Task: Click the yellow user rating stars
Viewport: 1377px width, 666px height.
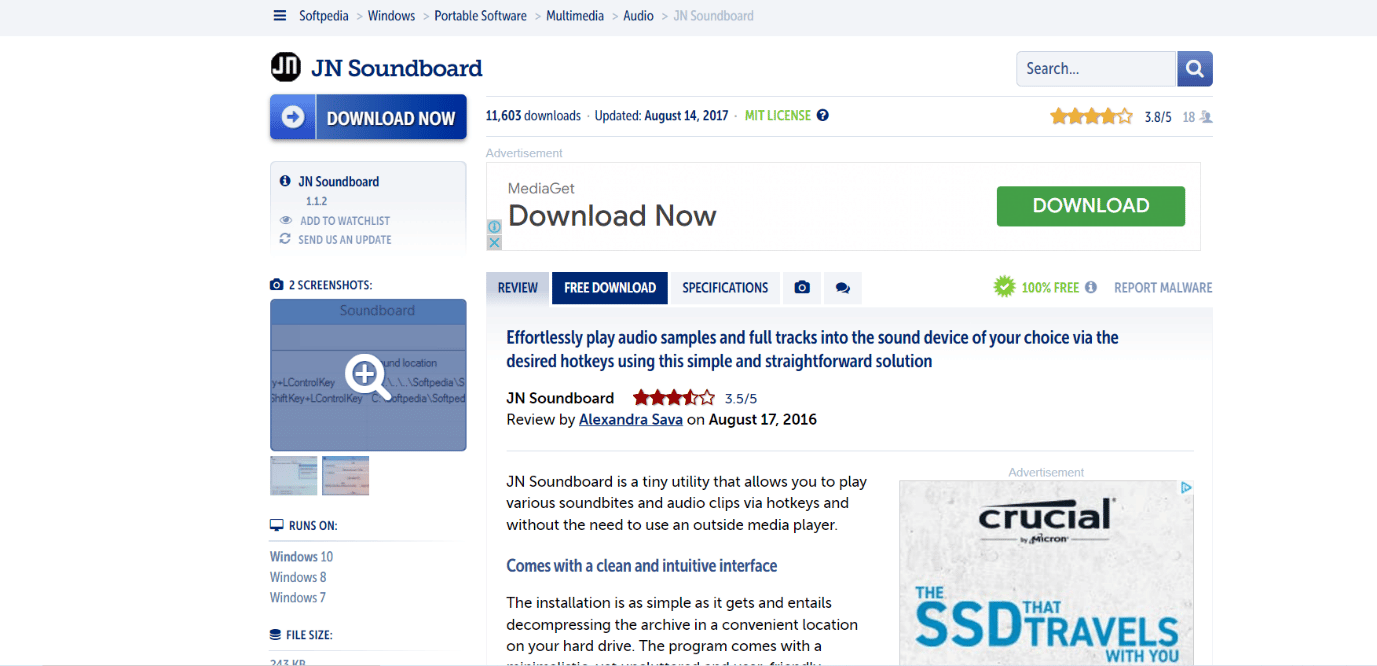Action: coord(1091,117)
